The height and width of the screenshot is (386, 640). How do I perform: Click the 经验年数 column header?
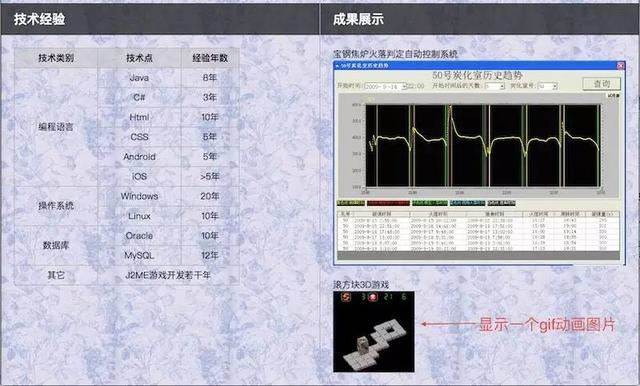pyautogui.click(x=210, y=58)
